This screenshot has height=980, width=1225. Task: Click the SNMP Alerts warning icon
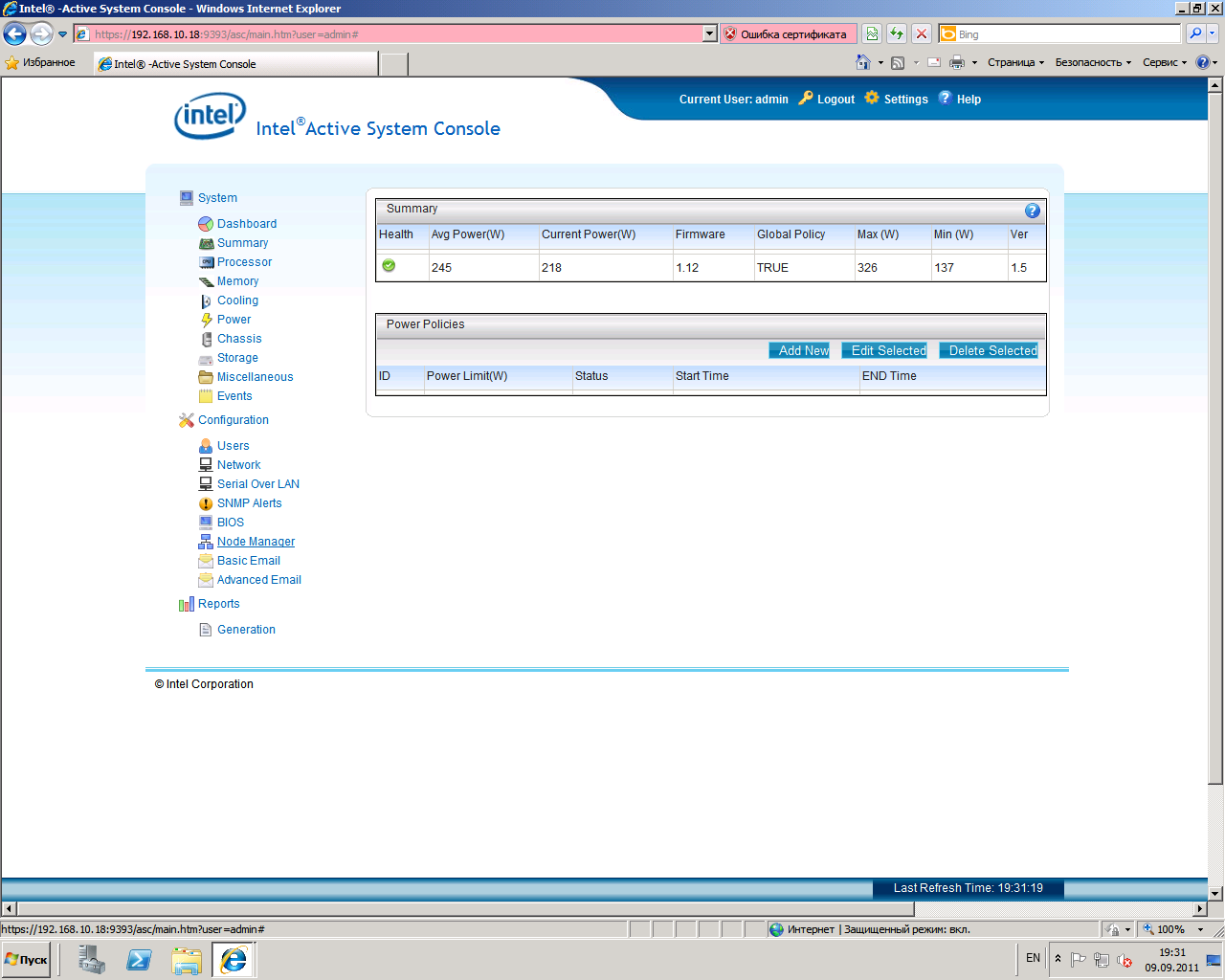pyautogui.click(x=206, y=503)
